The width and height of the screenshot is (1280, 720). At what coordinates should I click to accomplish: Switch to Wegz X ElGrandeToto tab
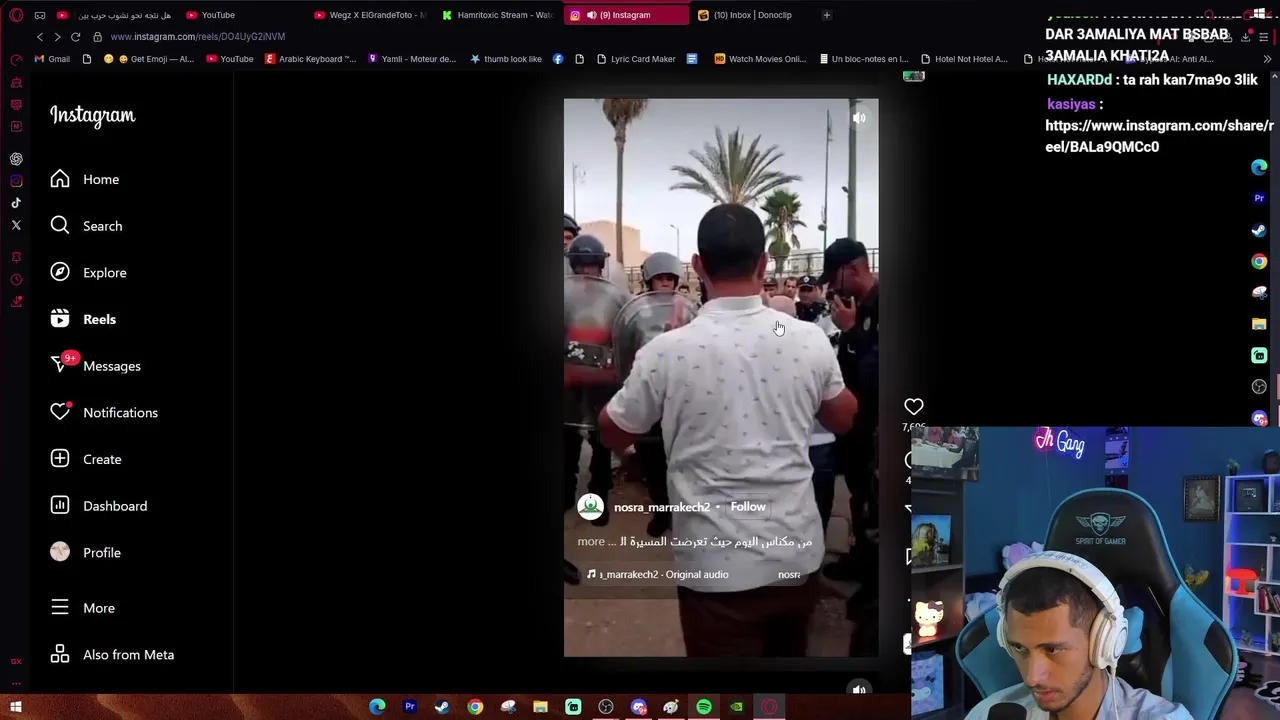pyautogui.click(x=370, y=15)
